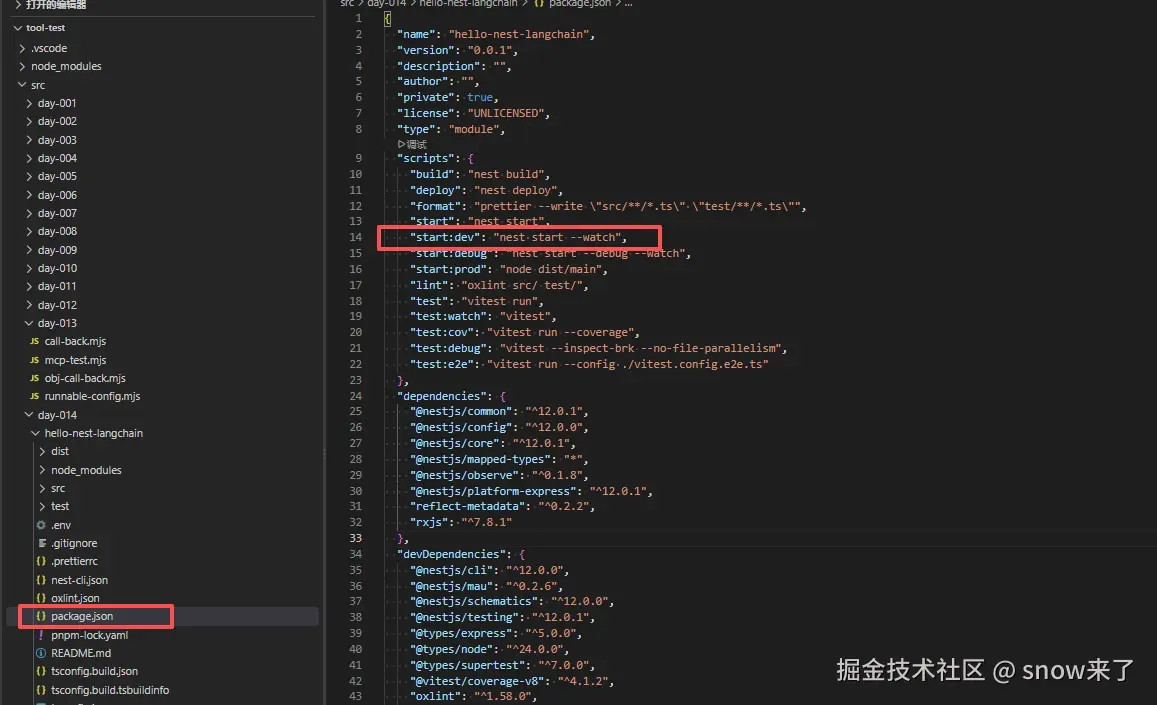Click the braces icon of tsconfig.build.json
1157x705 pixels.
click(x=41, y=671)
